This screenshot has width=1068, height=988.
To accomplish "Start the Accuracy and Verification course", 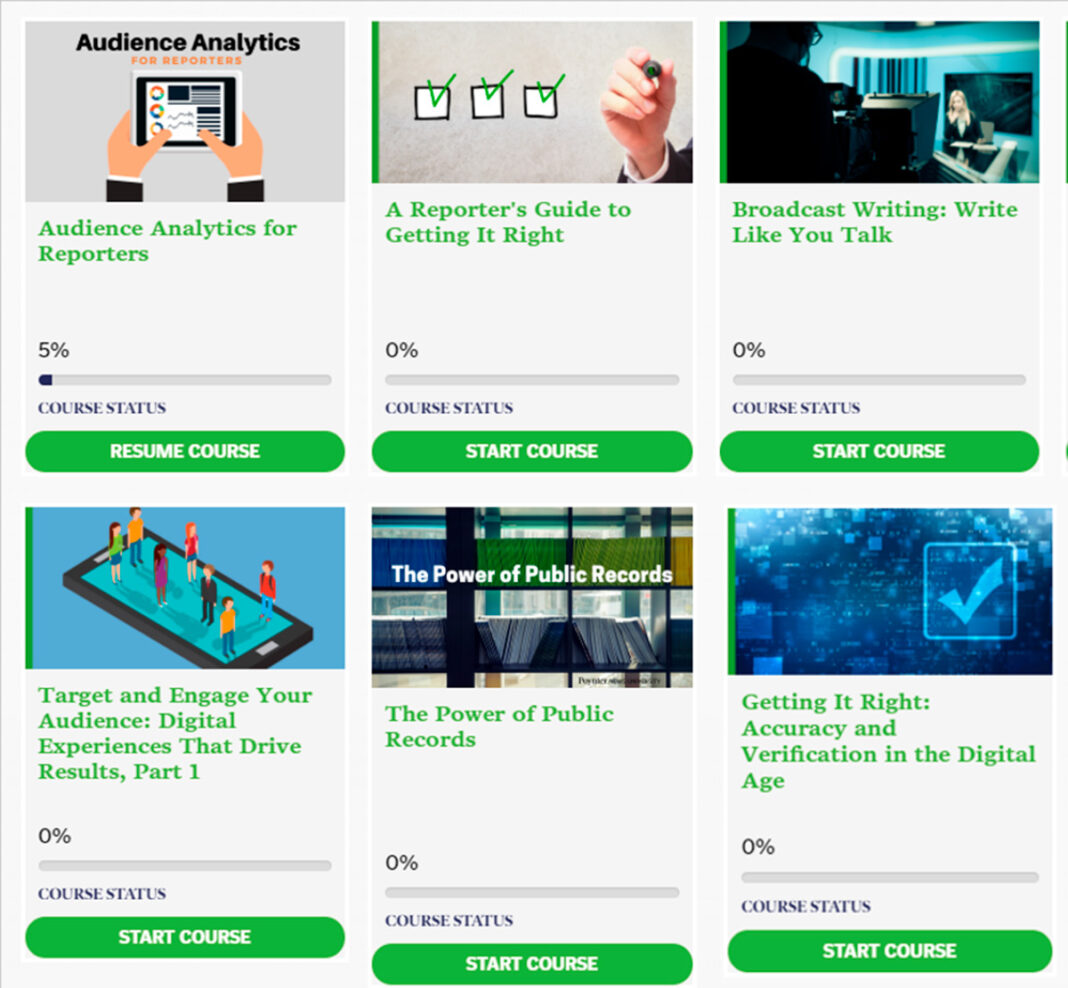I will point(890,951).
